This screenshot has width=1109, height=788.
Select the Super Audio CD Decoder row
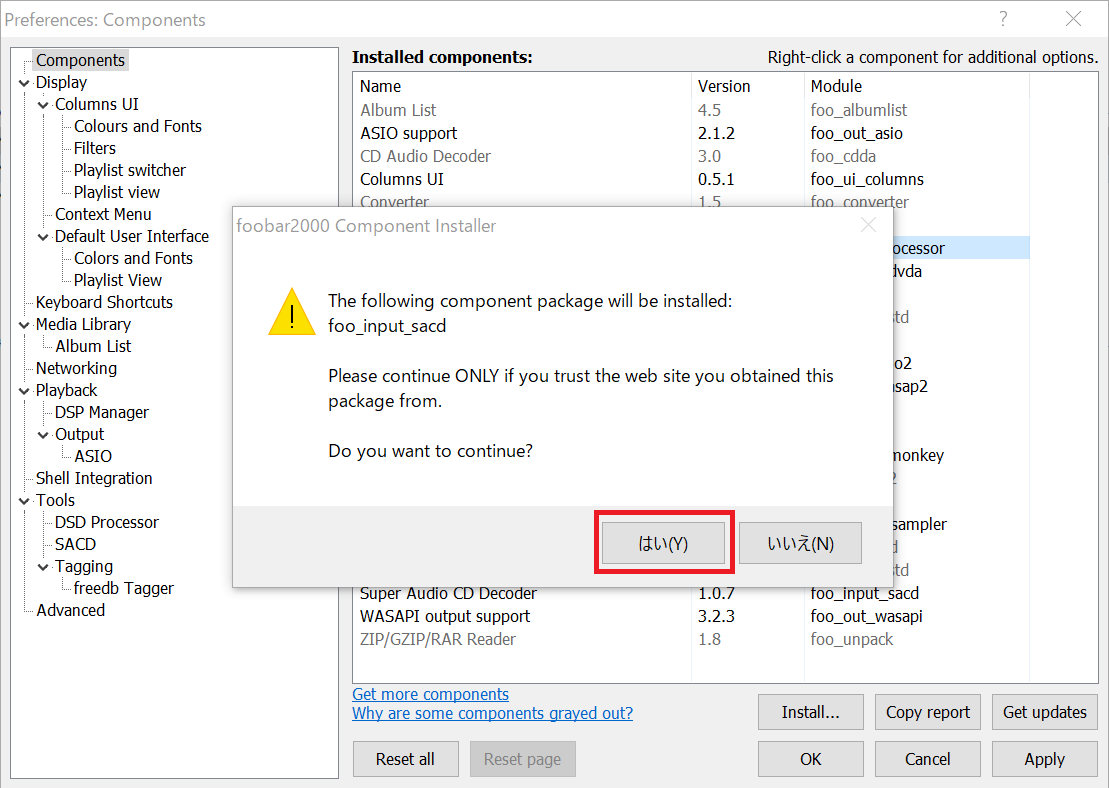tap(691, 593)
